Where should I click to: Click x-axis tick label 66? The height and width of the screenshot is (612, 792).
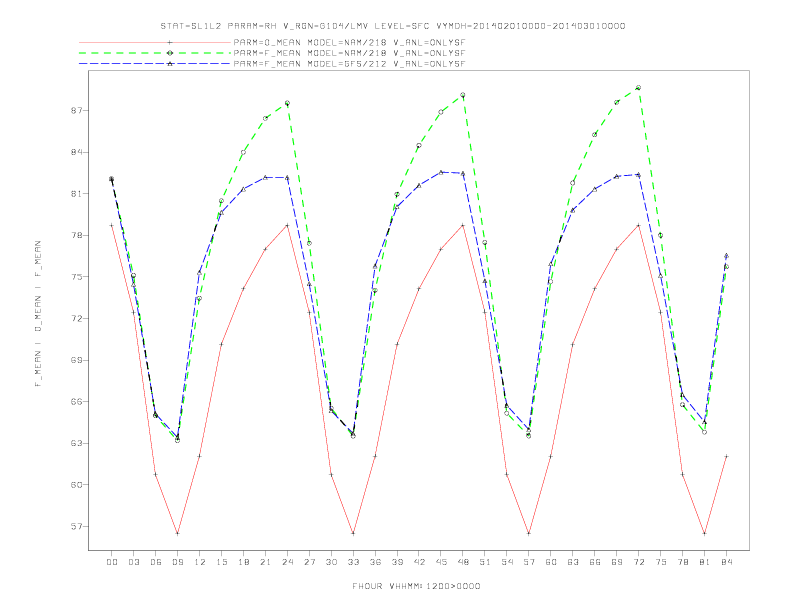tap(595, 562)
